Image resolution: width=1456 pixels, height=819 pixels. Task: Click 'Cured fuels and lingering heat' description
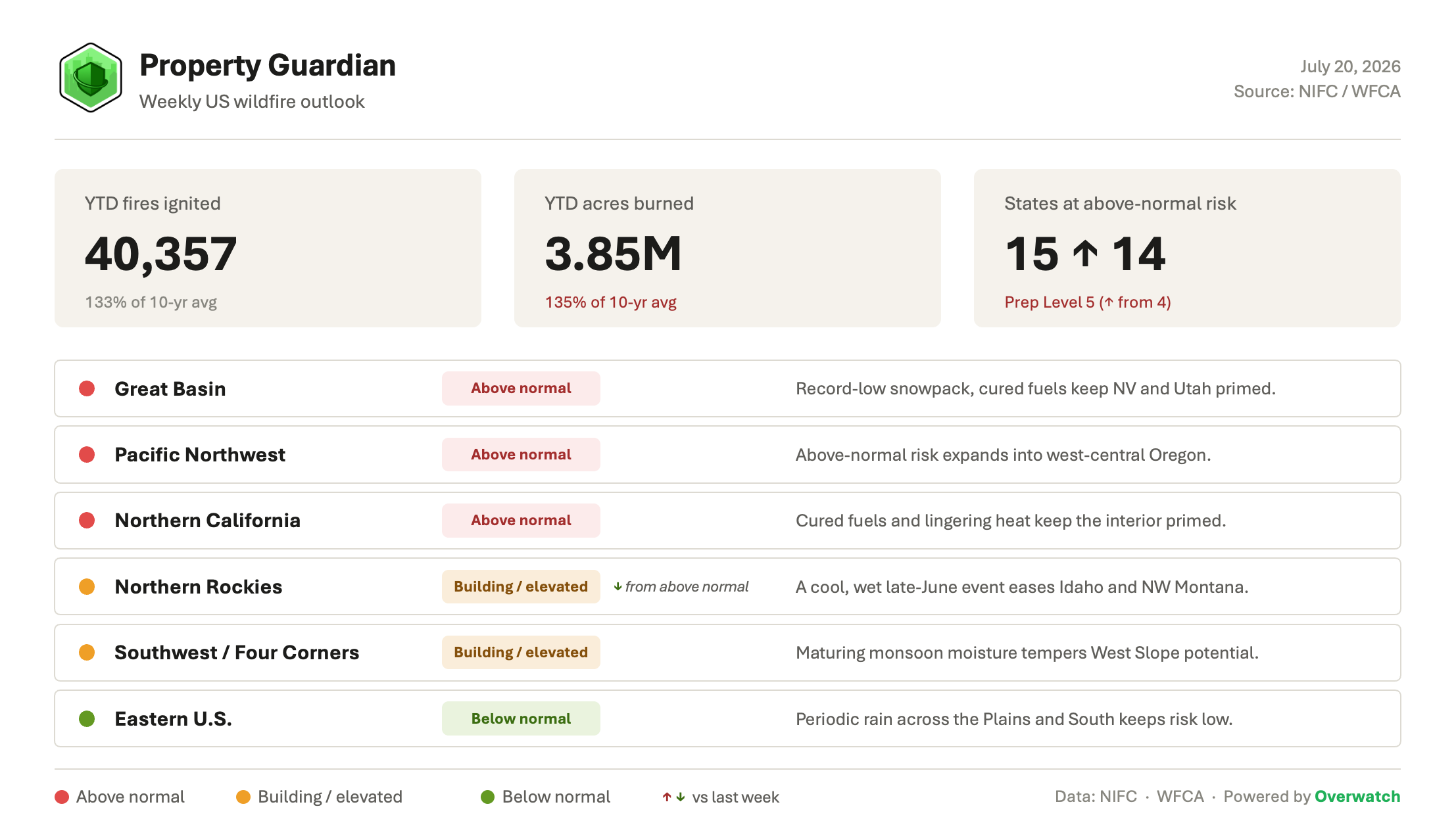point(1011,521)
